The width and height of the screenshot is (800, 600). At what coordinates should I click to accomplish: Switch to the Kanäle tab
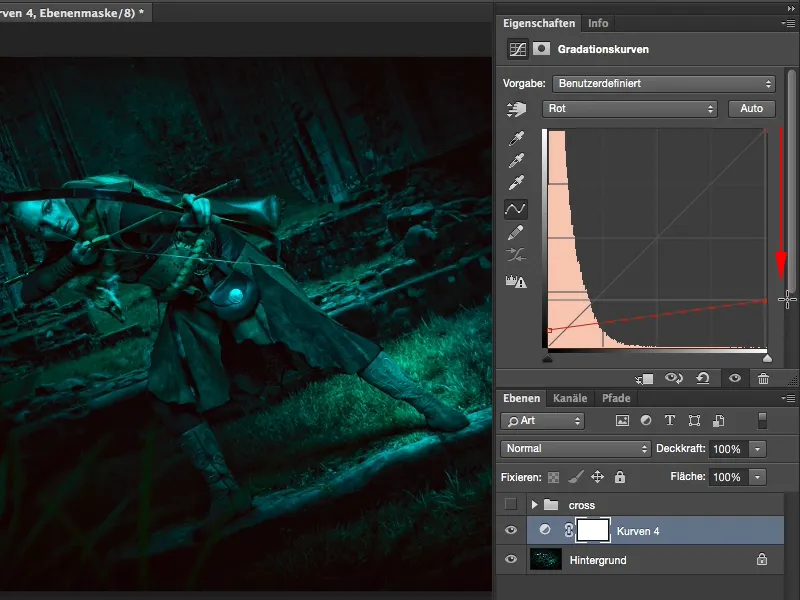570,398
